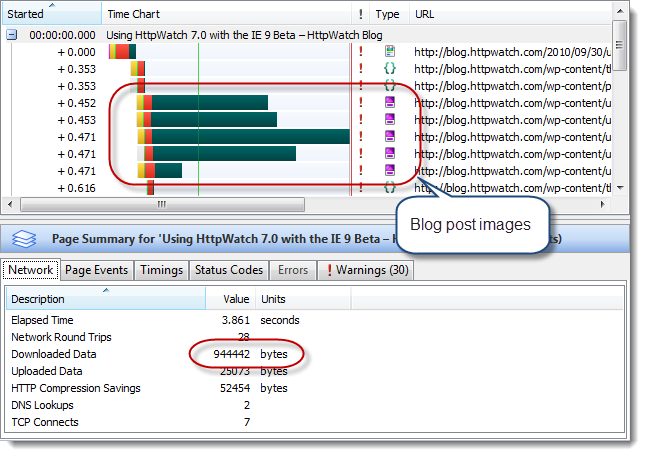This screenshot has height=456, width=645.
Task: Sort by the URL column header
Action: tap(510, 14)
